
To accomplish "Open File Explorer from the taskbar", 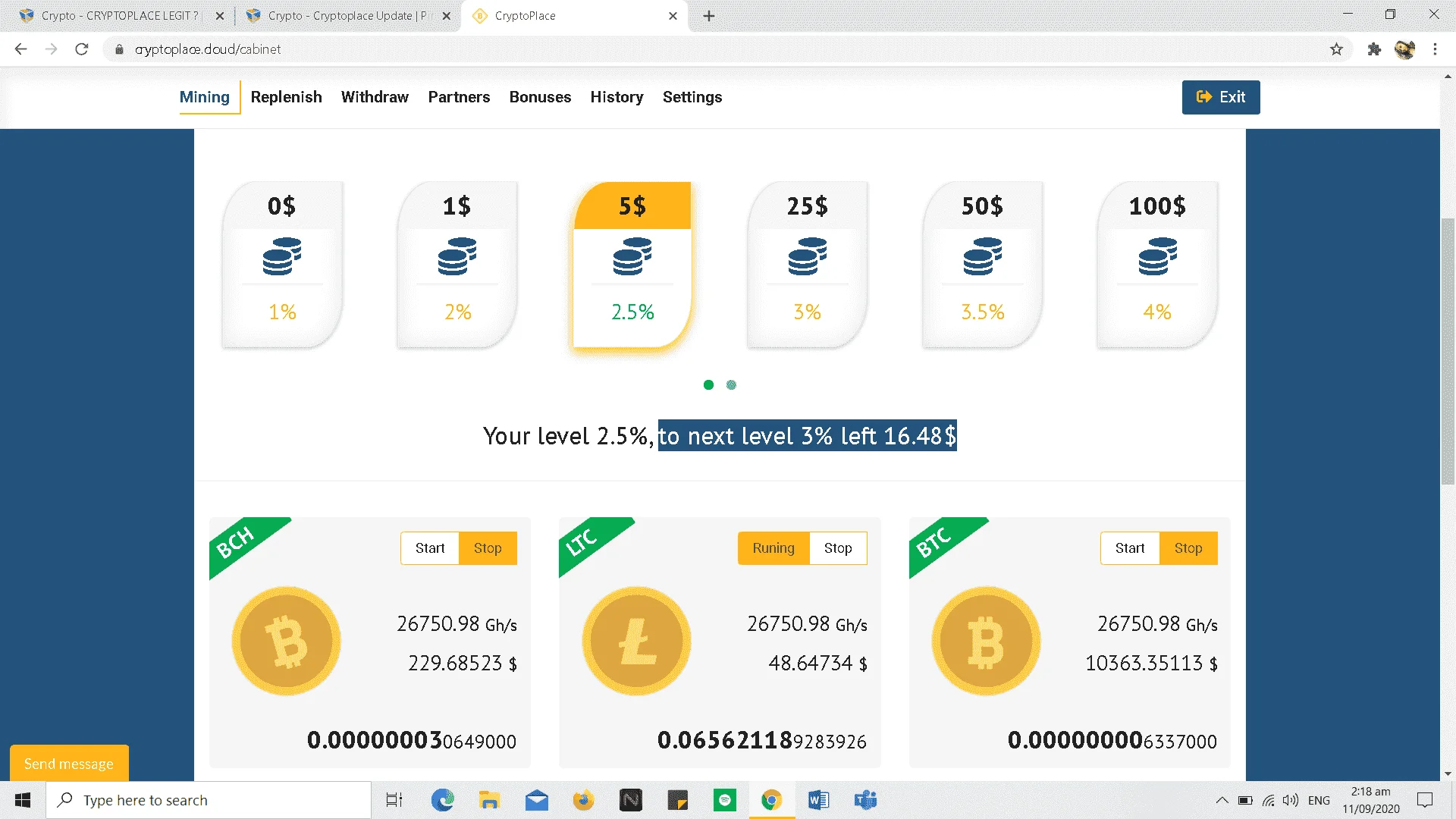I will (x=489, y=800).
